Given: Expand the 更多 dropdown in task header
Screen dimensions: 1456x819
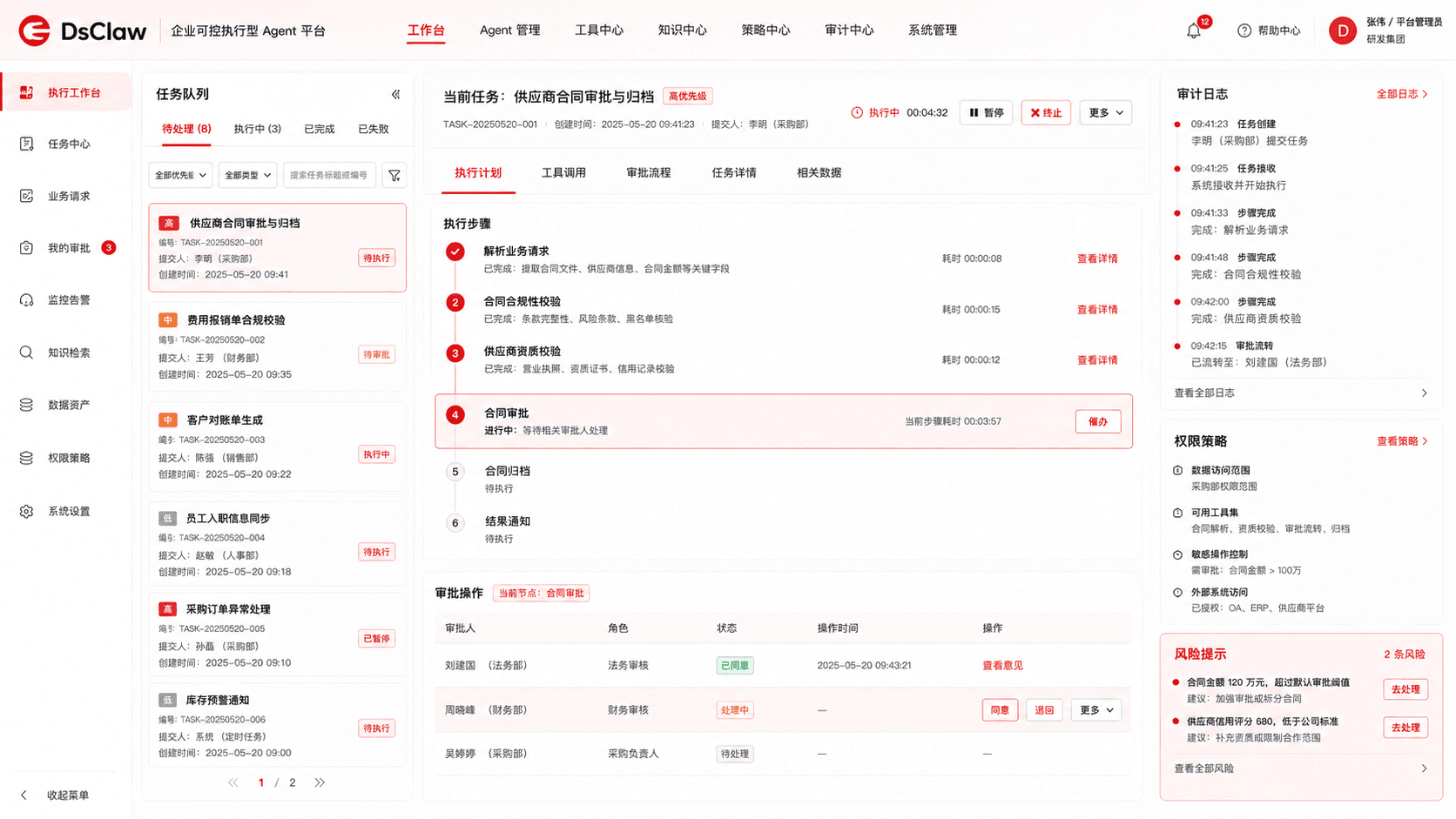Looking at the screenshot, I should coord(1106,112).
